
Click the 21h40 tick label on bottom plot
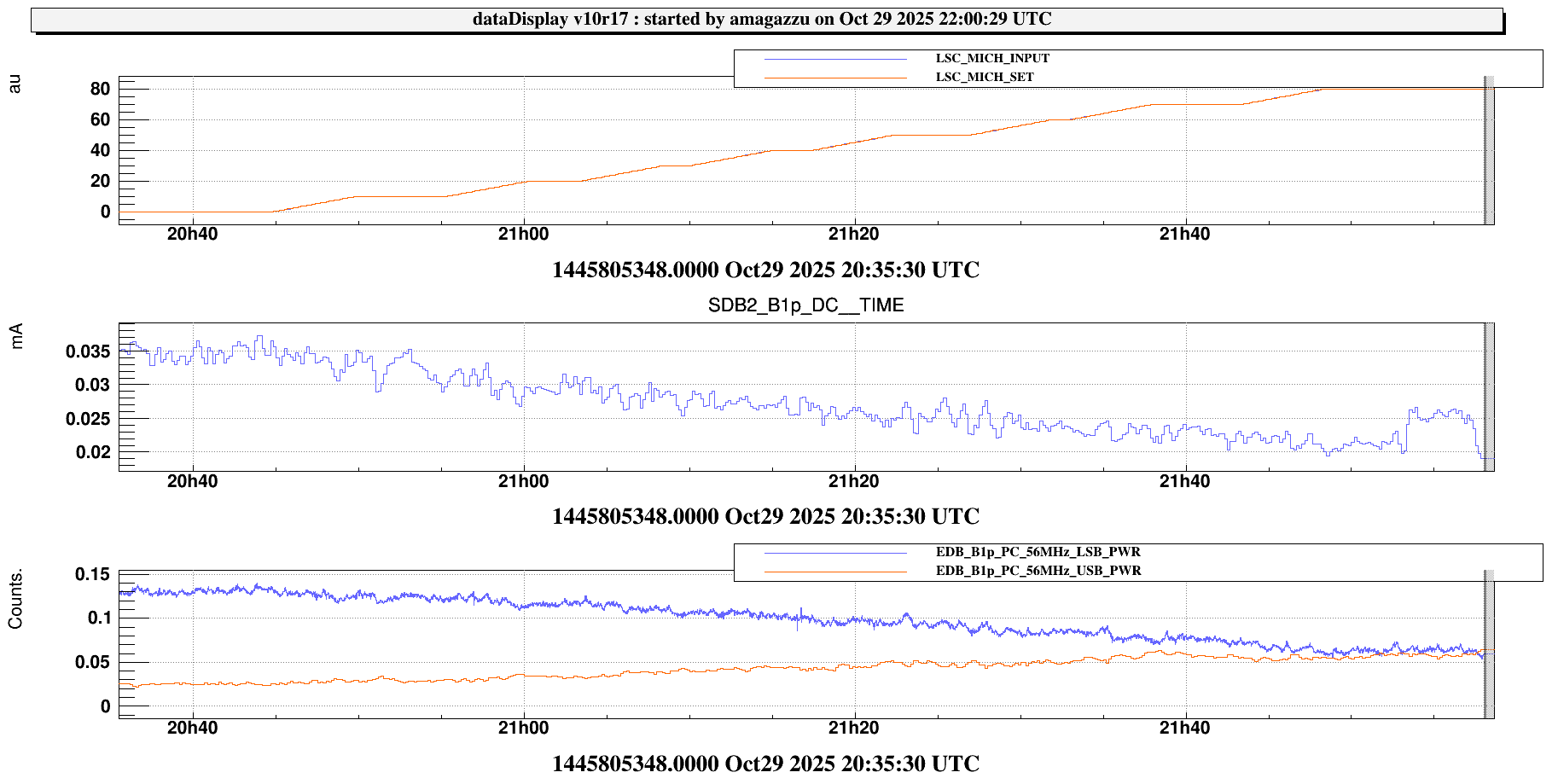[x=1184, y=729]
